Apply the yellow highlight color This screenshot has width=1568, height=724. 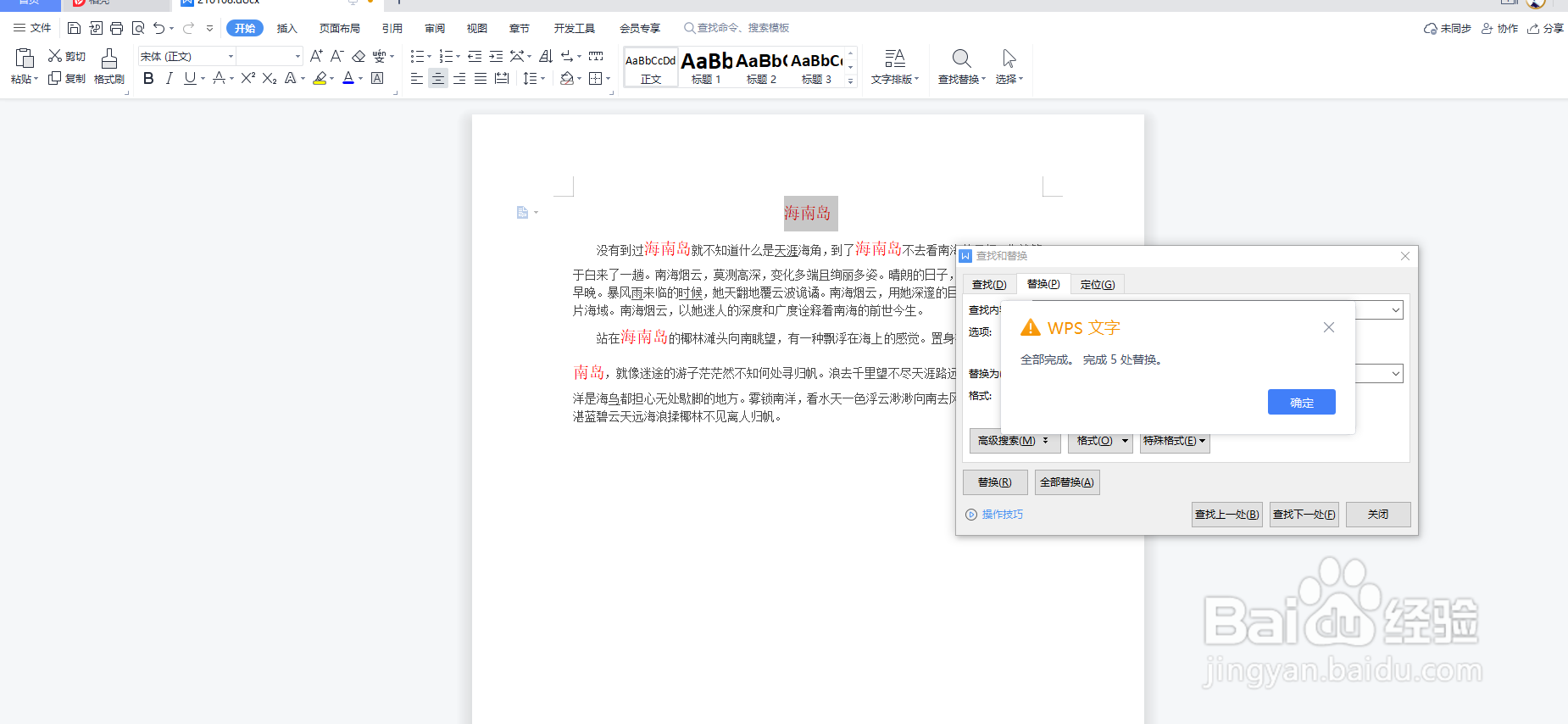[x=320, y=78]
